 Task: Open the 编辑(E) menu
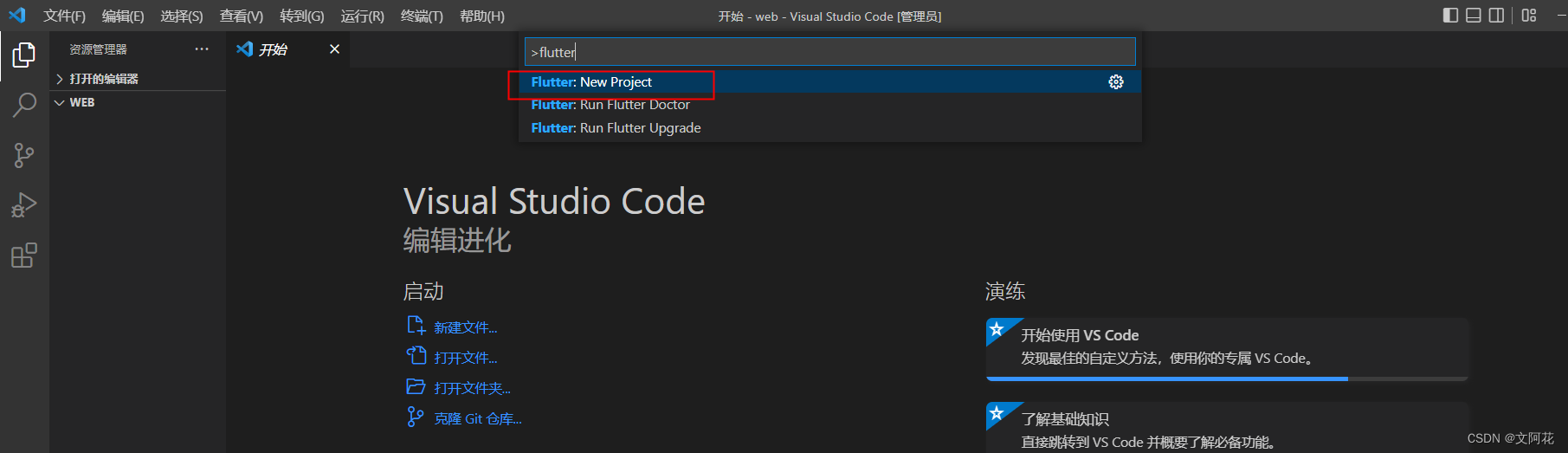point(123,16)
